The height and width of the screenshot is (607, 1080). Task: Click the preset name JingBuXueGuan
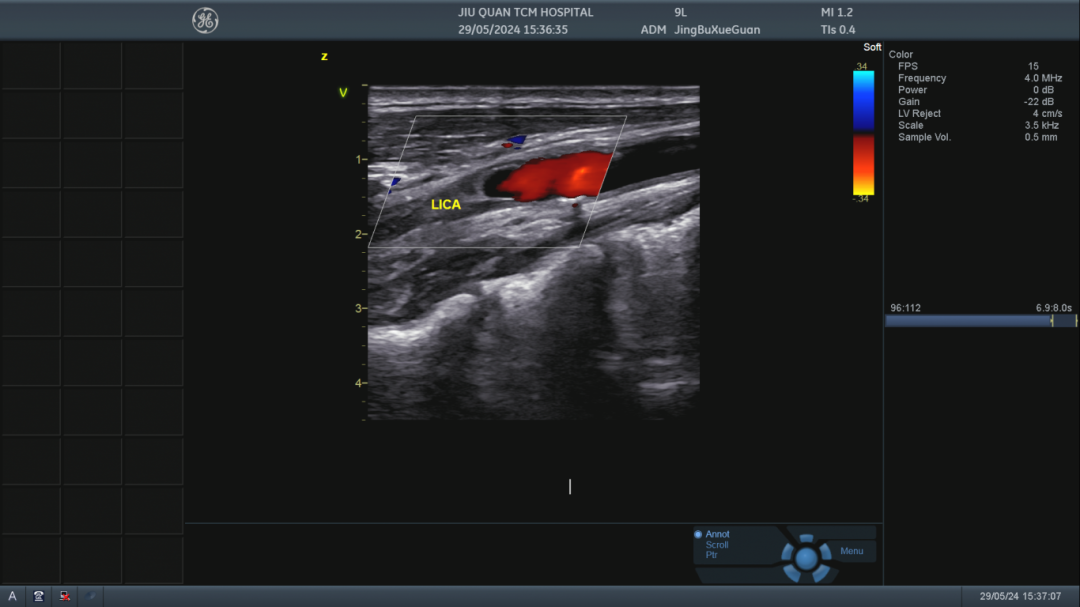click(x=717, y=30)
